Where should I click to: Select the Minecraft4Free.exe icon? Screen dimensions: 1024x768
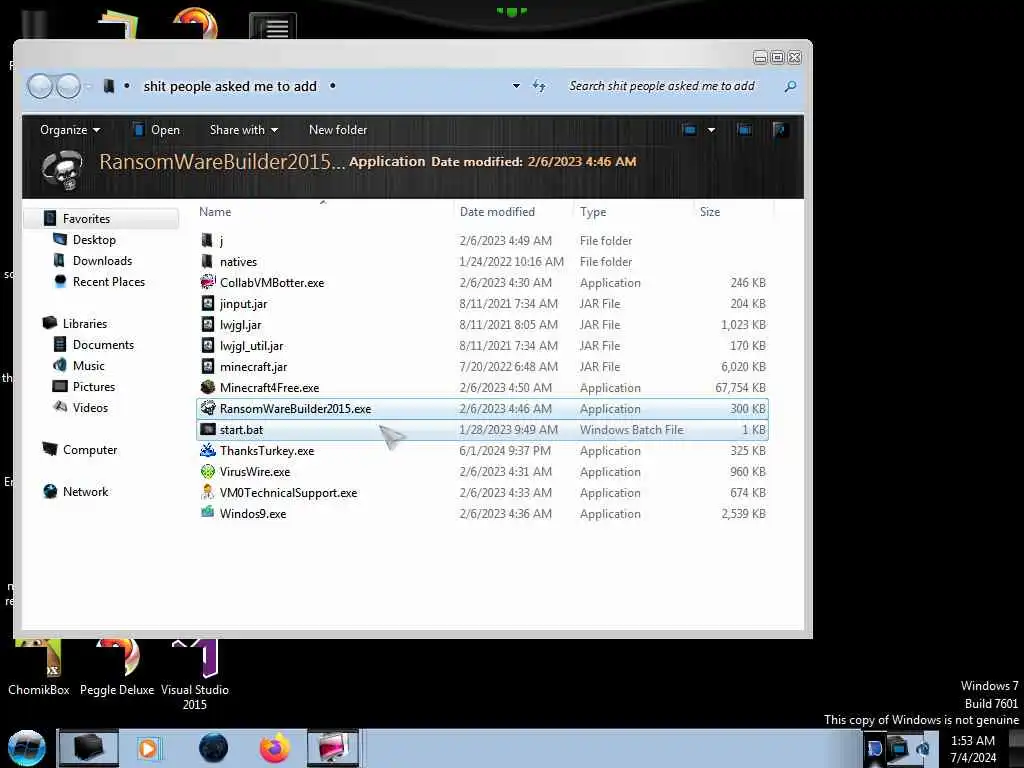click(208, 387)
